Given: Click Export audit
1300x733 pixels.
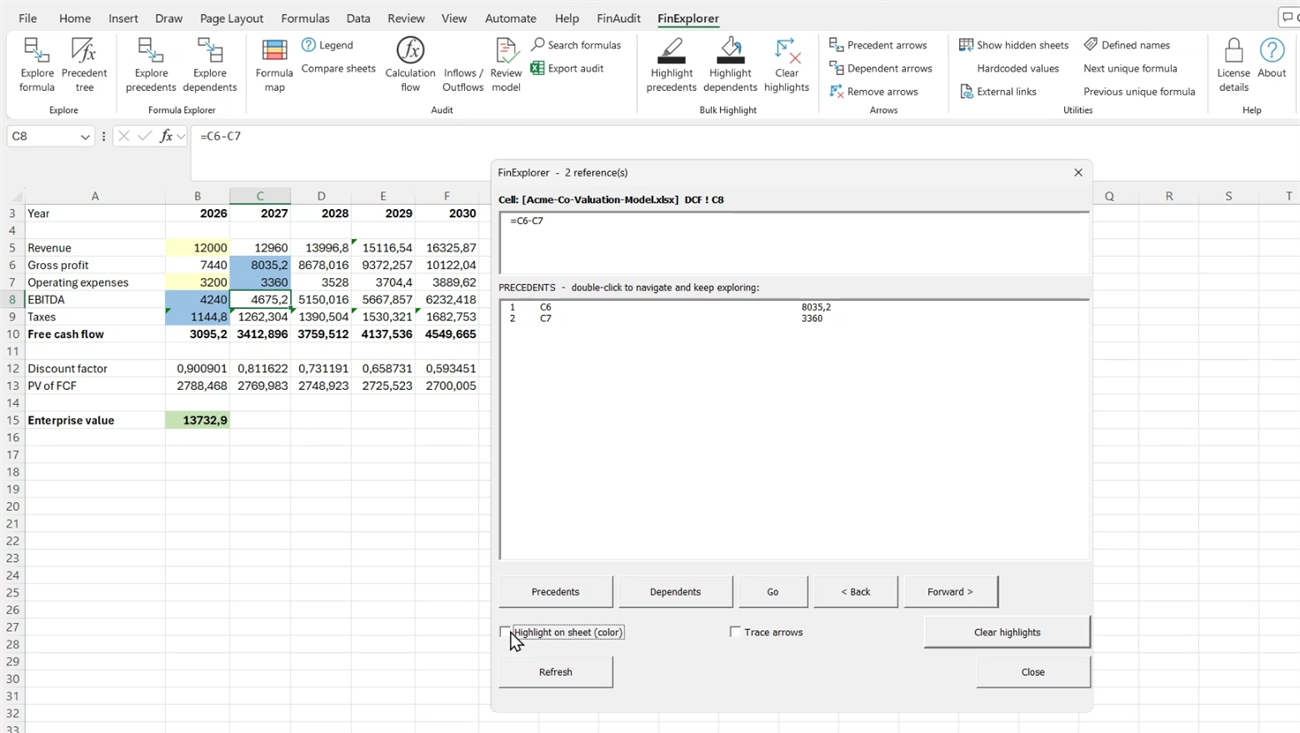Looking at the screenshot, I should (x=567, y=68).
